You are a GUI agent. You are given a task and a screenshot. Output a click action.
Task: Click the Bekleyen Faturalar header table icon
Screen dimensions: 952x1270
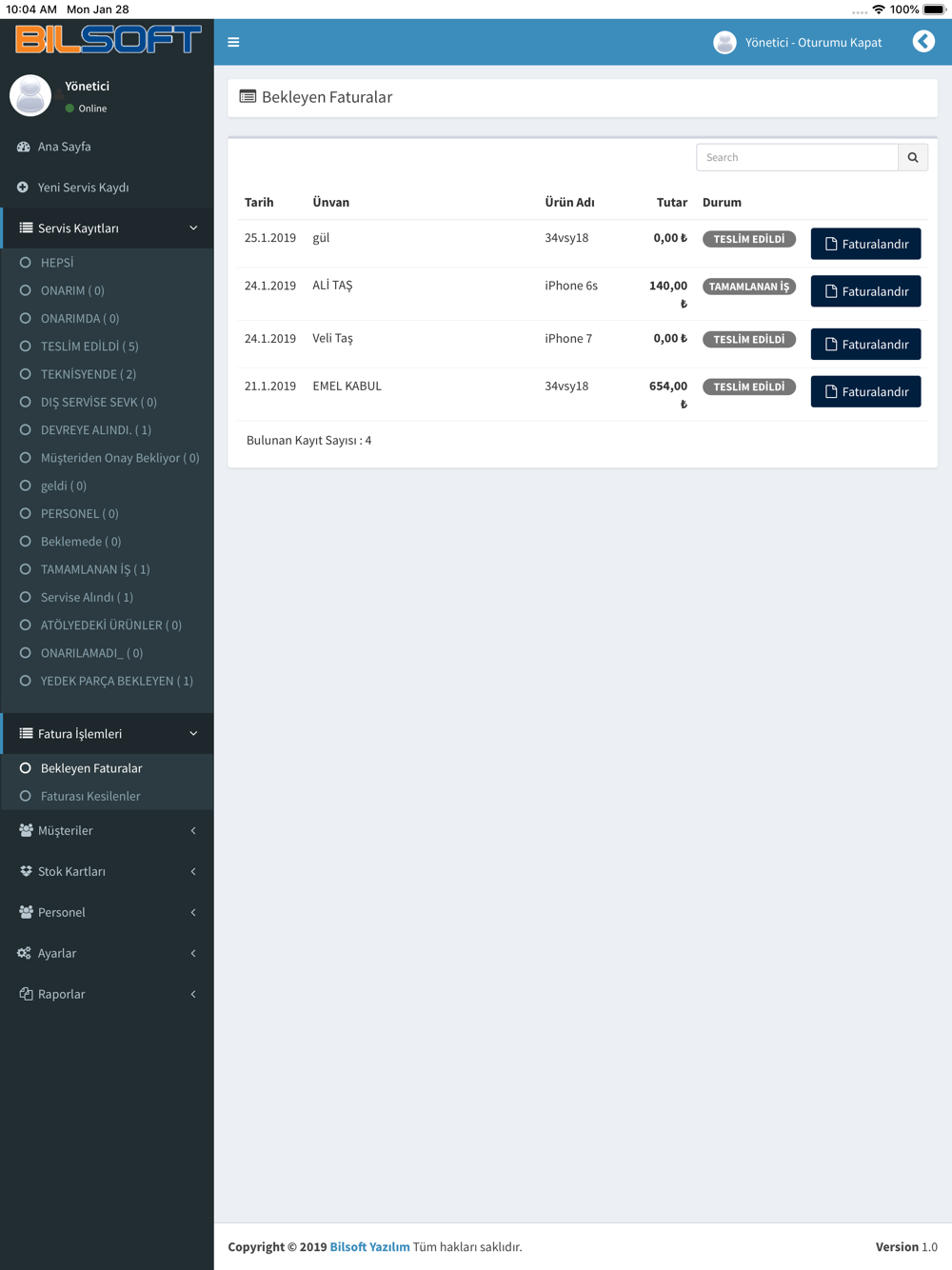[x=248, y=96]
